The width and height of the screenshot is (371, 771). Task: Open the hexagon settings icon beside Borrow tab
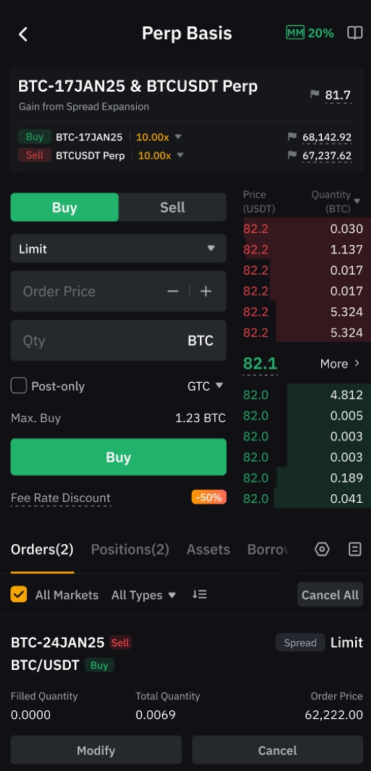(322, 549)
